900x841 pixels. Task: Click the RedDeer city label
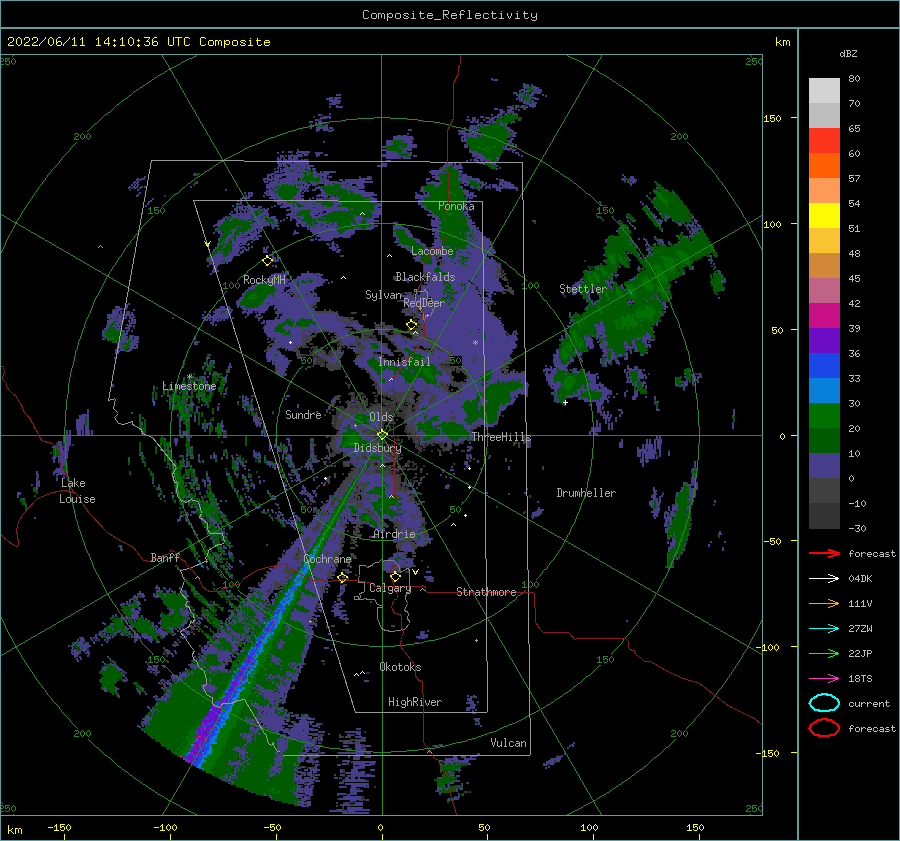(424, 303)
